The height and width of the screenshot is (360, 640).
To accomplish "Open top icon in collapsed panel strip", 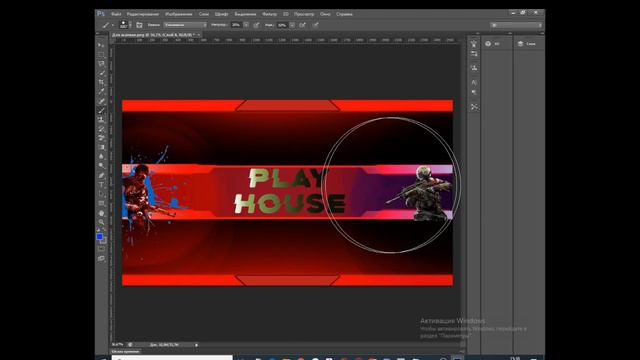I will point(474,44).
